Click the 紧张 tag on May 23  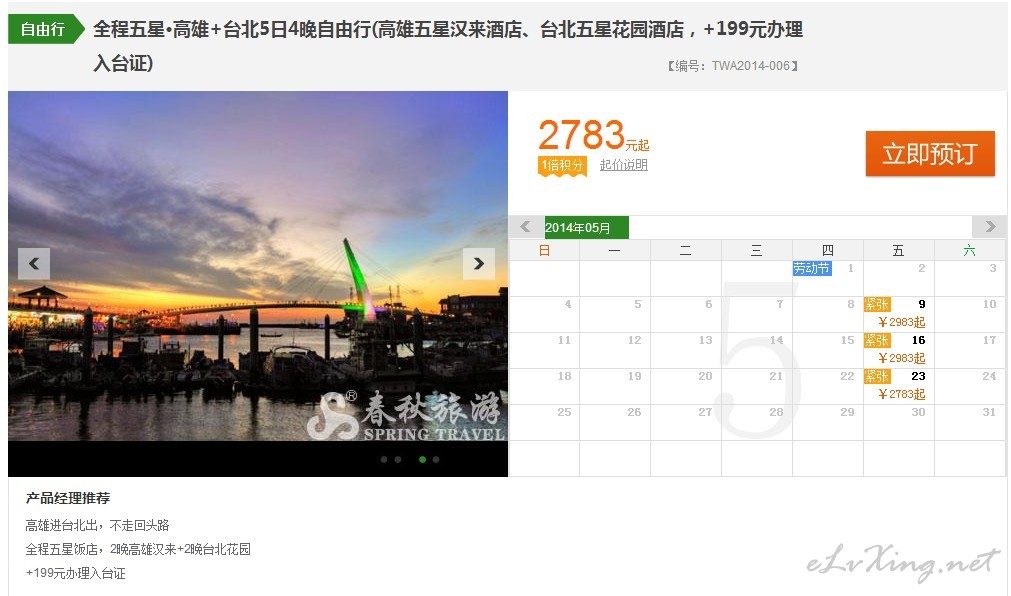[x=877, y=376]
